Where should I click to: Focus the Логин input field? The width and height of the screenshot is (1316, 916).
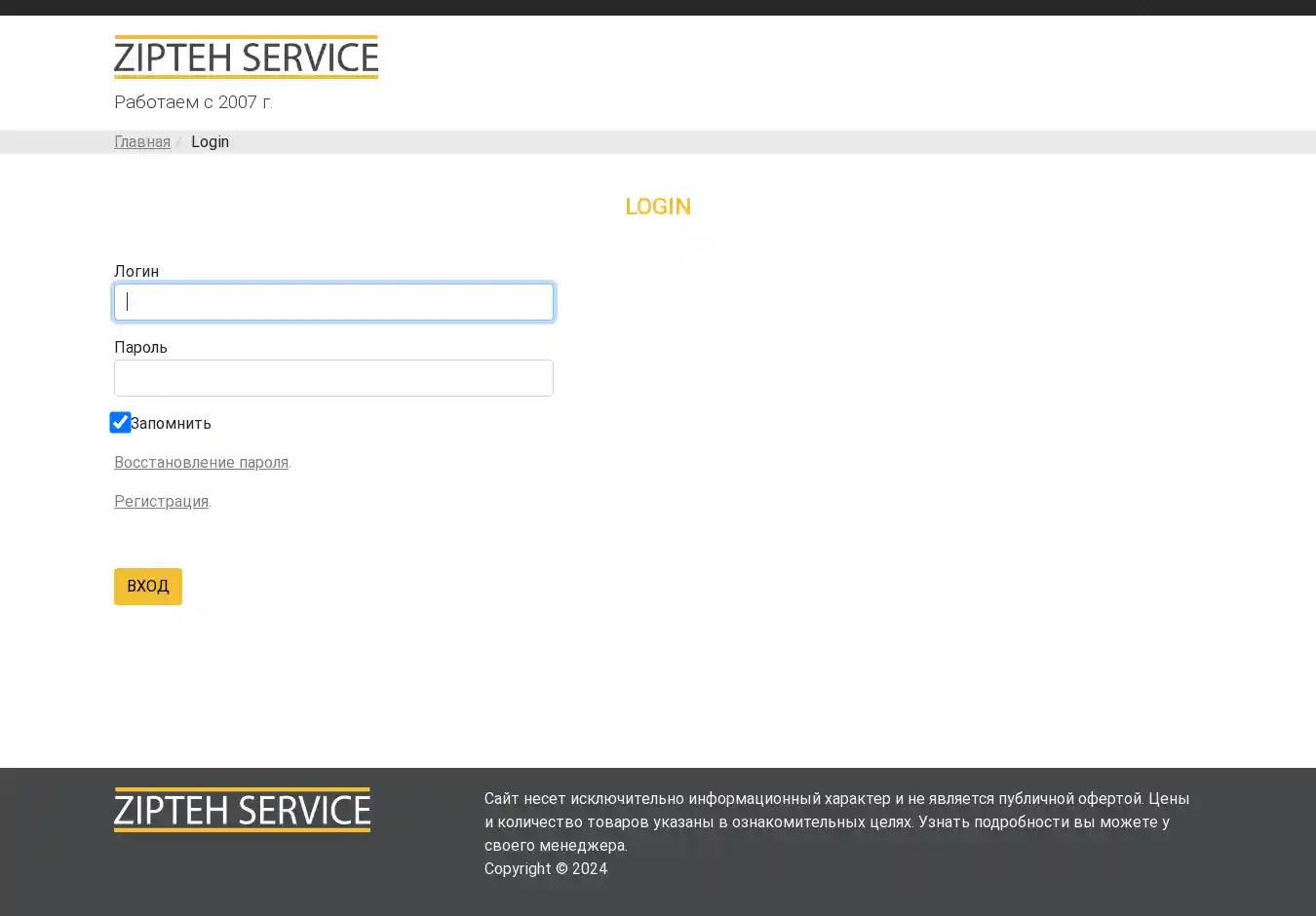tap(333, 302)
